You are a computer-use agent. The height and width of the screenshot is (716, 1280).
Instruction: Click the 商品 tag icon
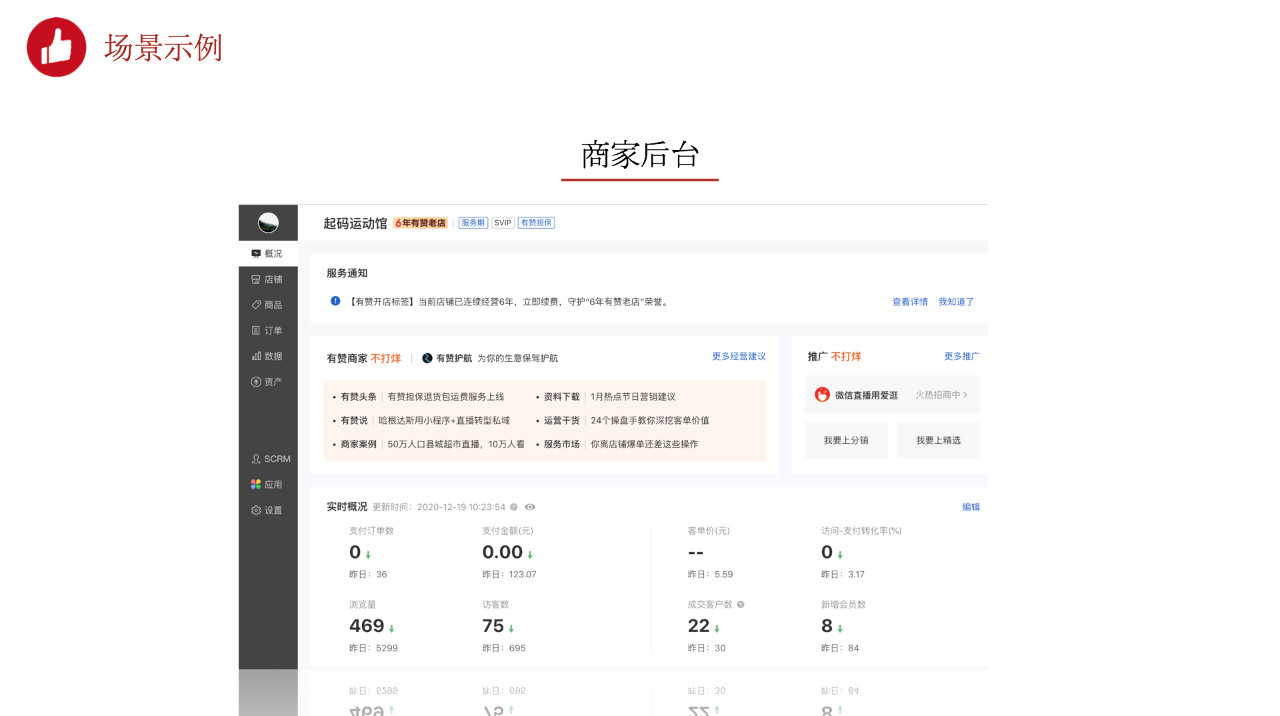[x=256, y=305]
